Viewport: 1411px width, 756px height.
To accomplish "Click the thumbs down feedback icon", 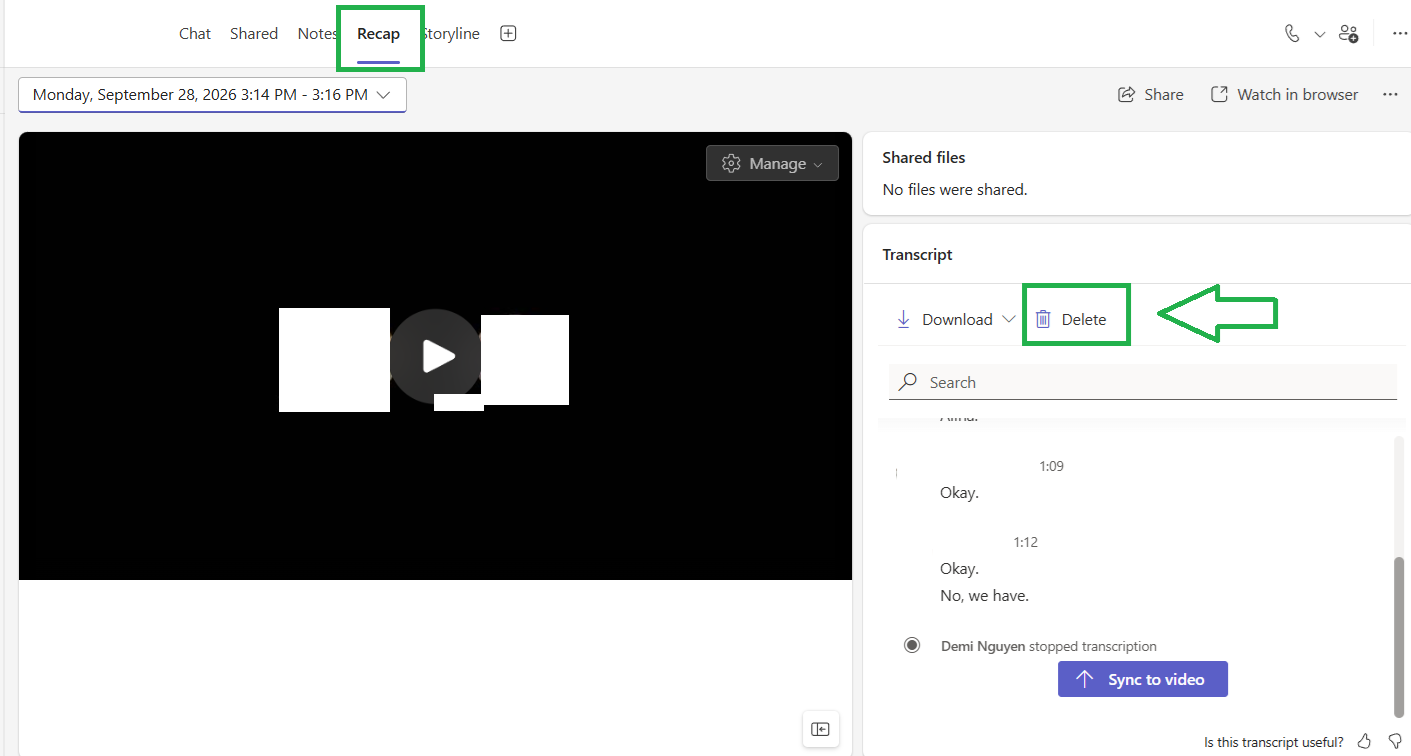I will point(1396,741).
